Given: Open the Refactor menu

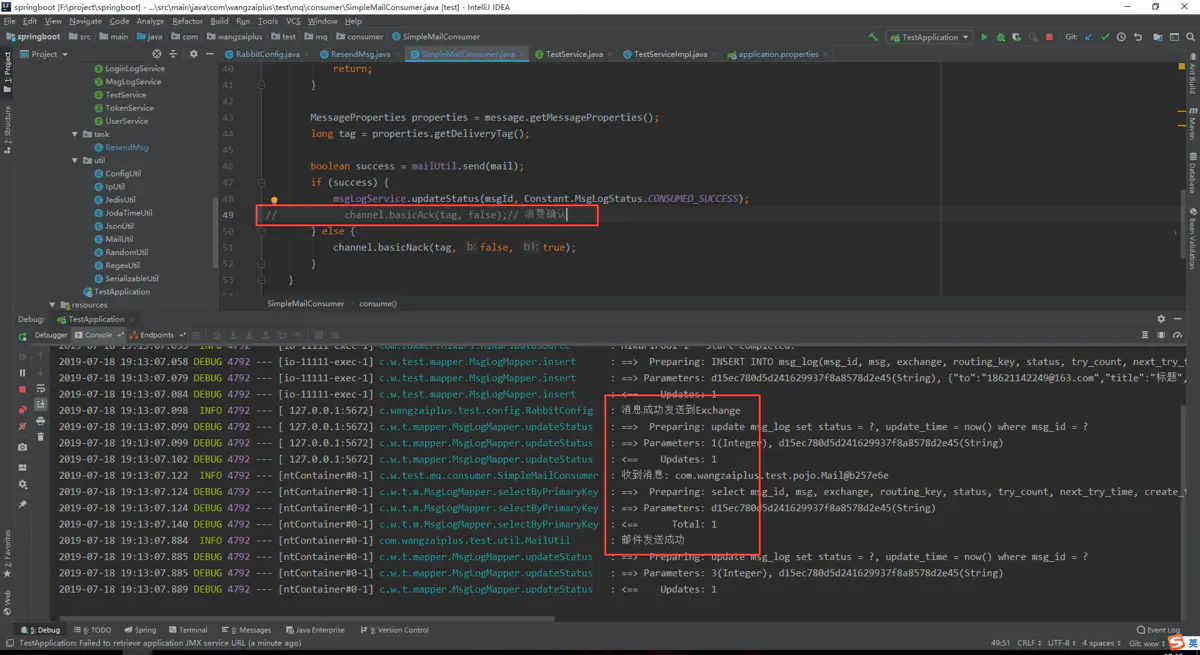Looking at the screenshot, I should tap(187, 21).
